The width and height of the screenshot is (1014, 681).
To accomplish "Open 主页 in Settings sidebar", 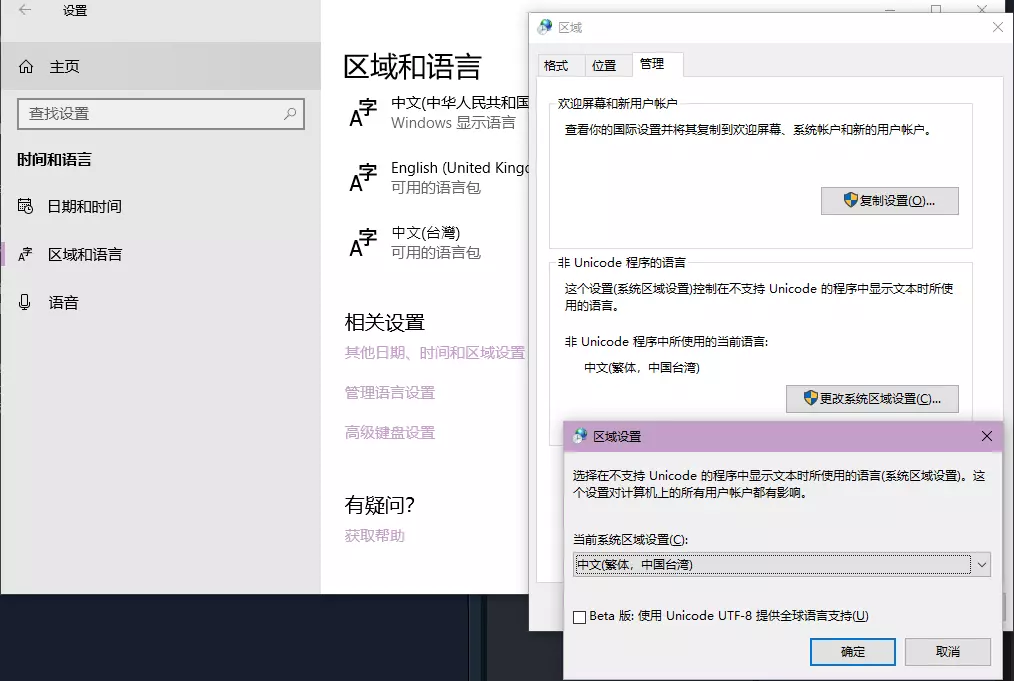I will coord(160,66).
